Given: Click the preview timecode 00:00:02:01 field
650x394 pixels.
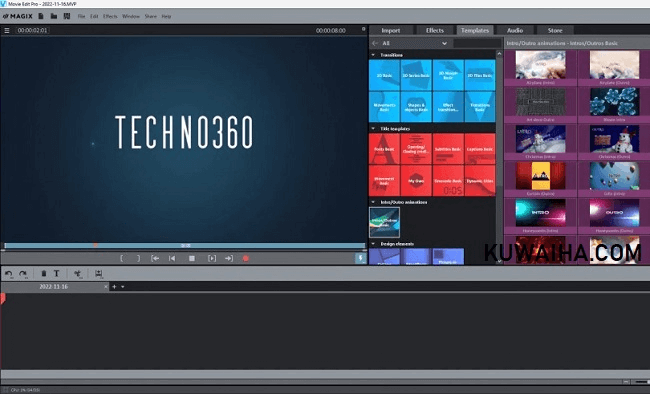Looking at the screenshot, I should 32,30.
